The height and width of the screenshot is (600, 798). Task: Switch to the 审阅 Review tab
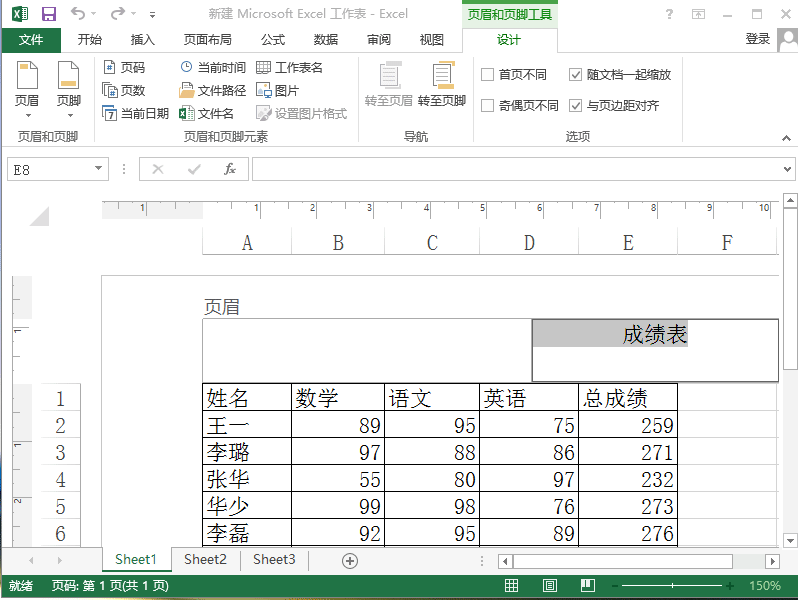click(379, 40)
